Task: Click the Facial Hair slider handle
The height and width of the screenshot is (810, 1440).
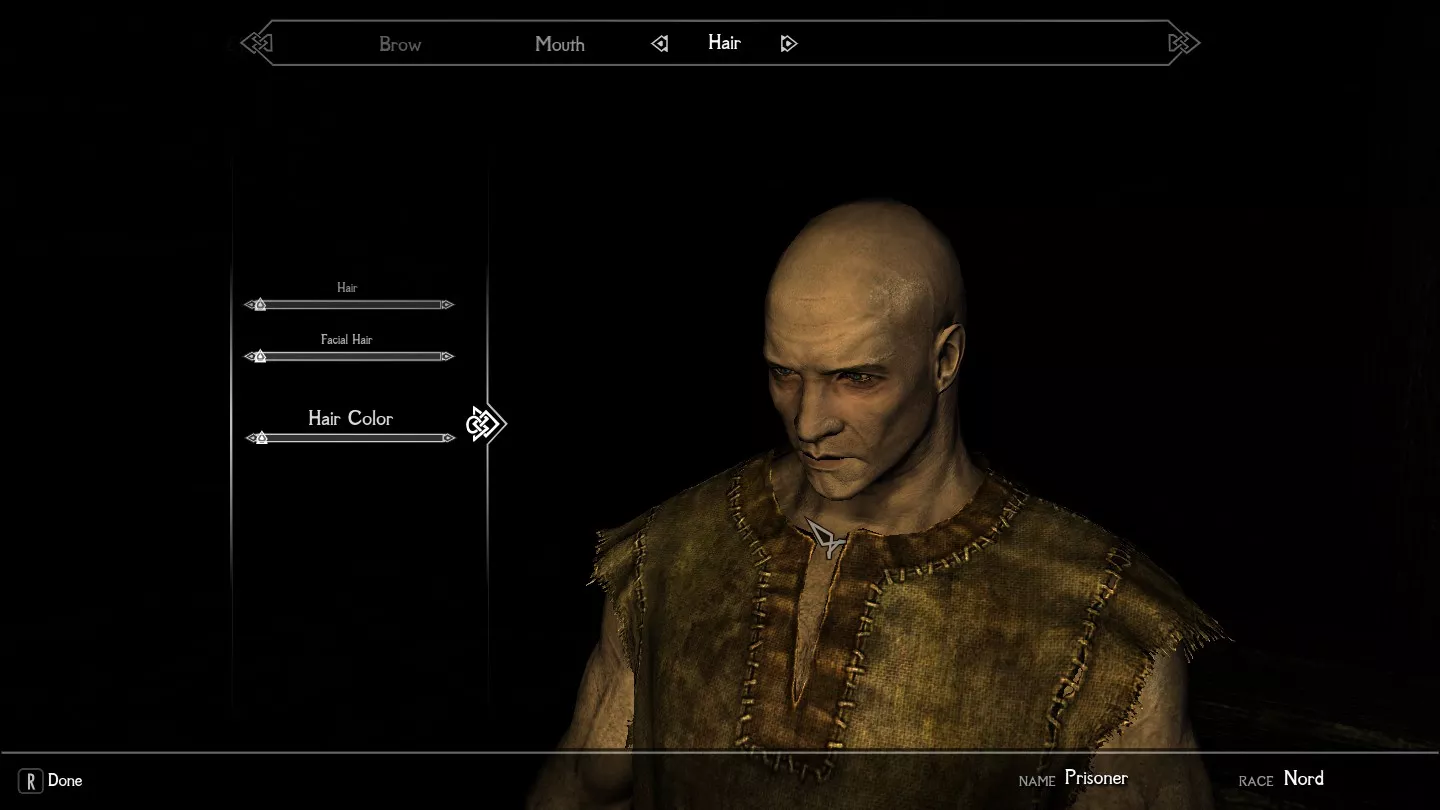Action: [260, 356]
